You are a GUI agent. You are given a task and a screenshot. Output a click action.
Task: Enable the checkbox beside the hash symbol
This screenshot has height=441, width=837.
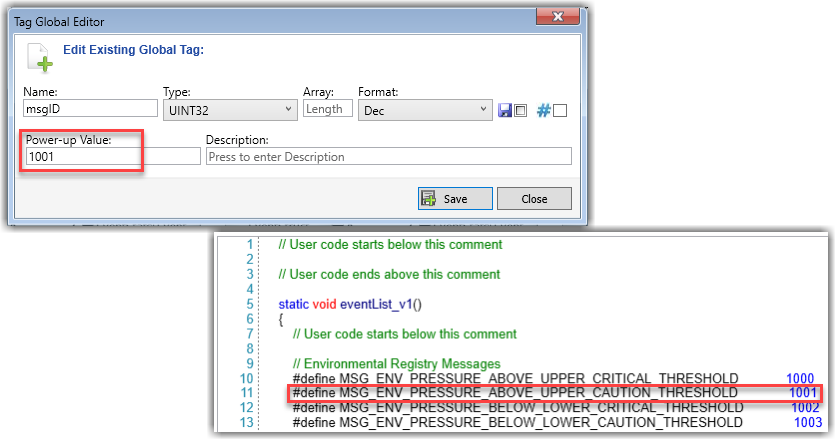(560, 111)
